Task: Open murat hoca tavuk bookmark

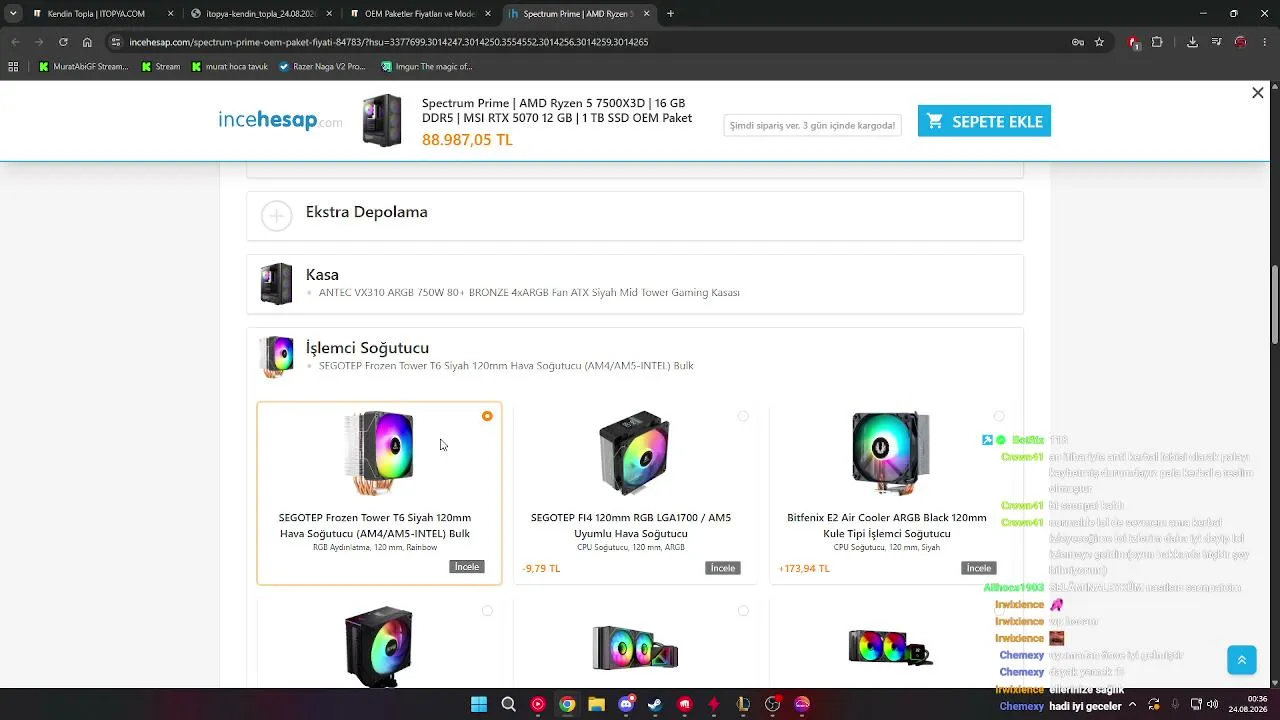Action: pos(229,67)
